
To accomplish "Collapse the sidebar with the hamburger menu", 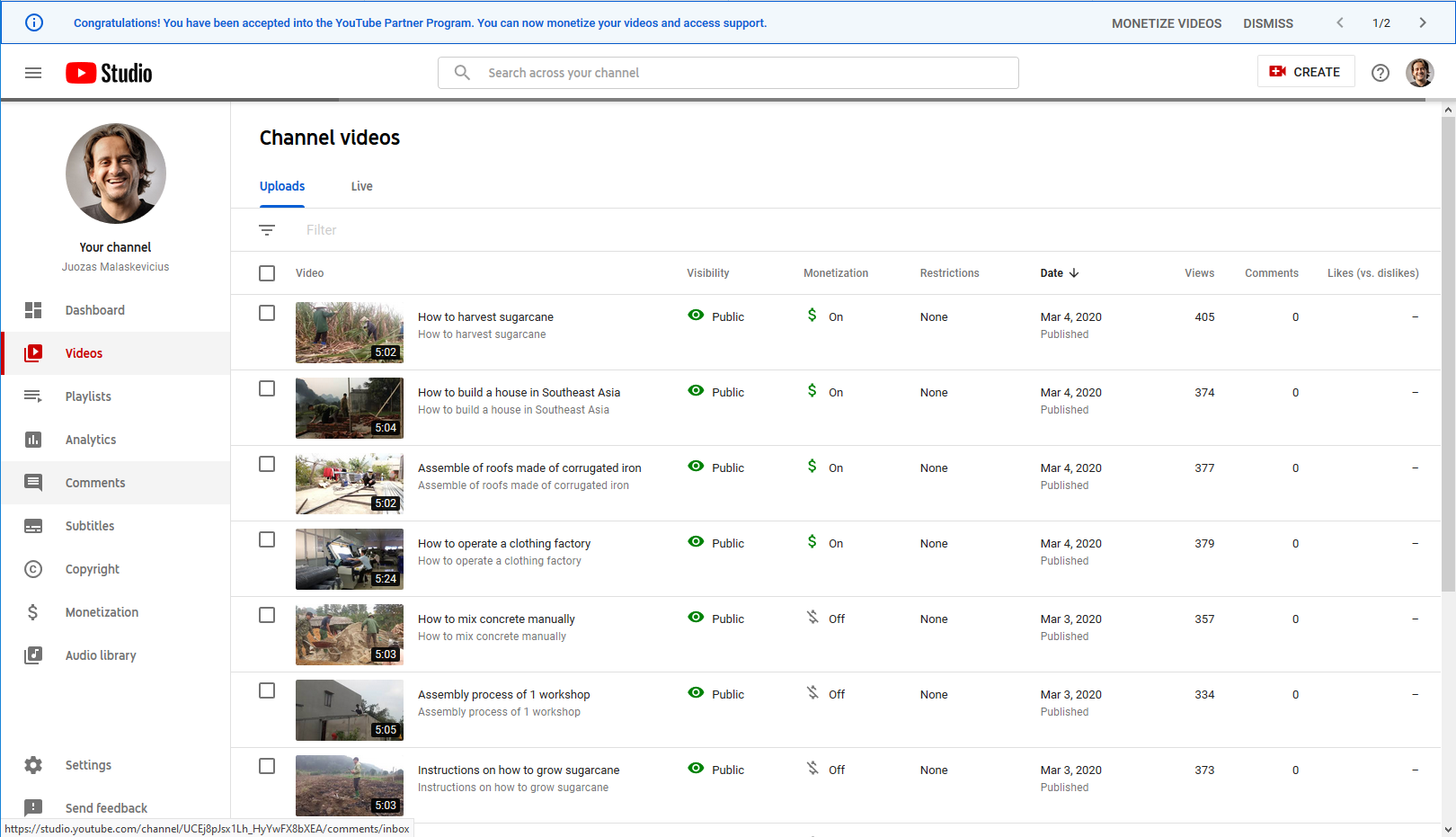I will [33, 73].
